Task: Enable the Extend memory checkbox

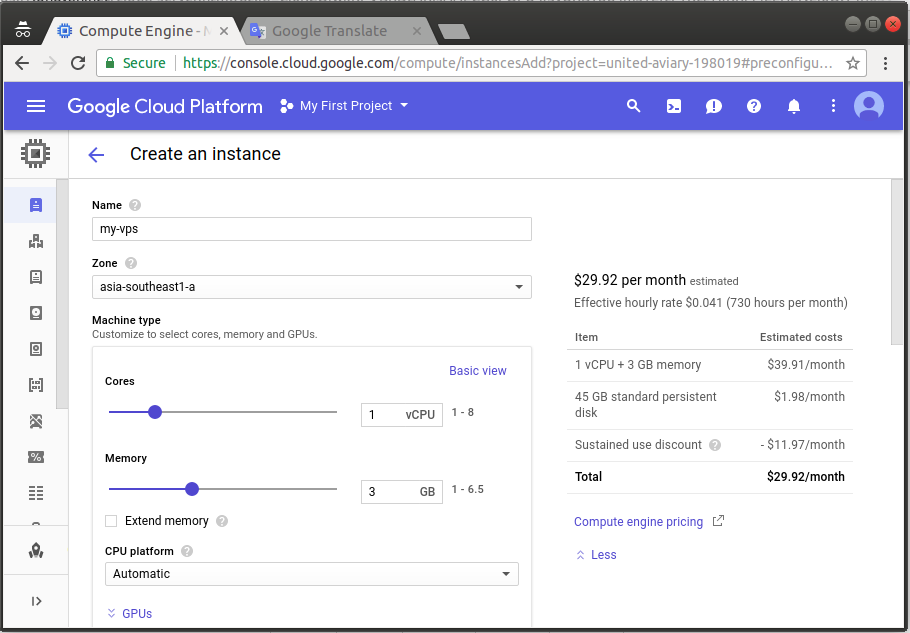Action: pos(111,521)
